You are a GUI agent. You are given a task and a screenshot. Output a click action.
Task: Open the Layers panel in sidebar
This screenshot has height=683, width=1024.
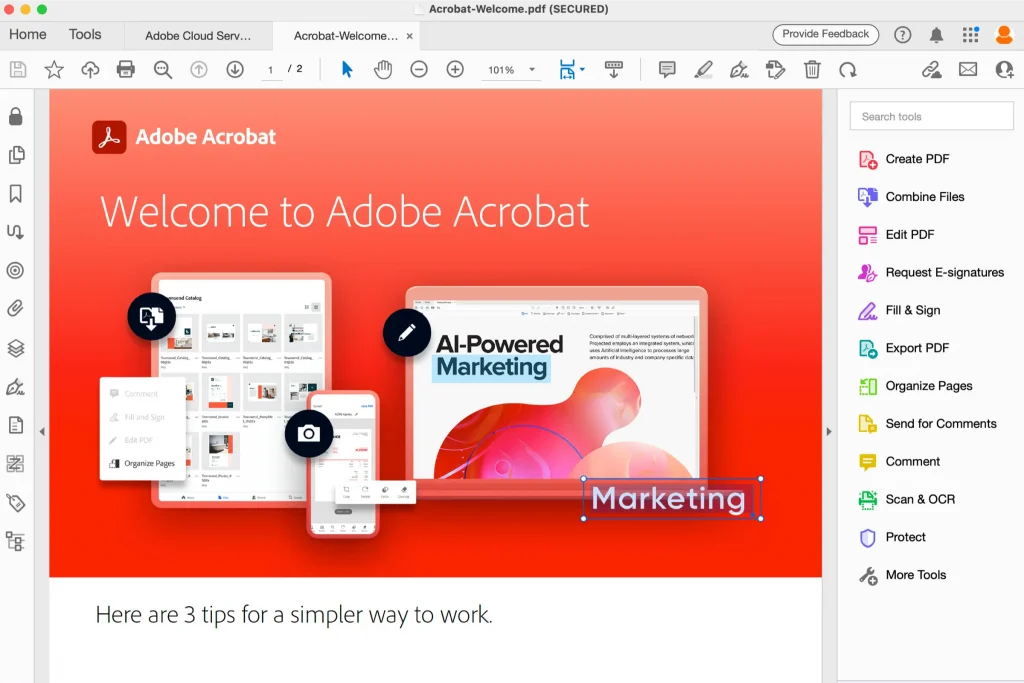click(15, 348)
